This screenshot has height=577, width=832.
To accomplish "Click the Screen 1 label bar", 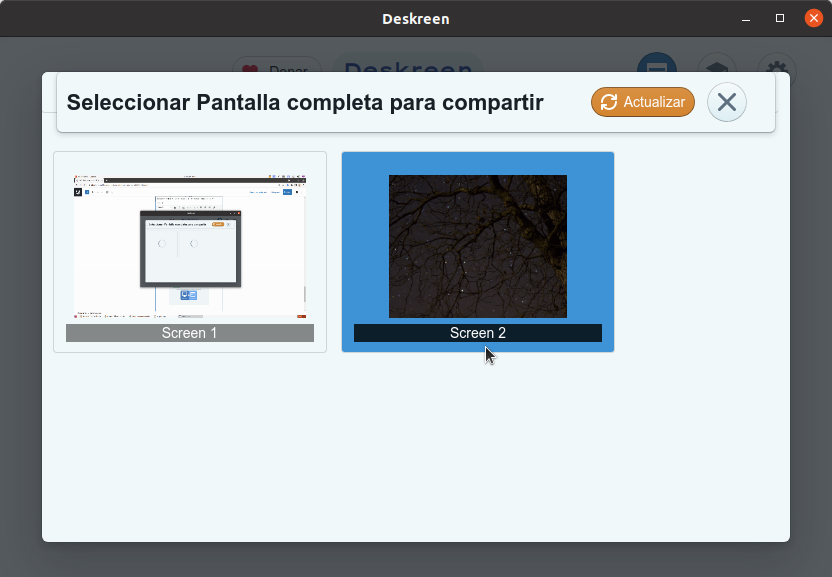I will [190, 333].
